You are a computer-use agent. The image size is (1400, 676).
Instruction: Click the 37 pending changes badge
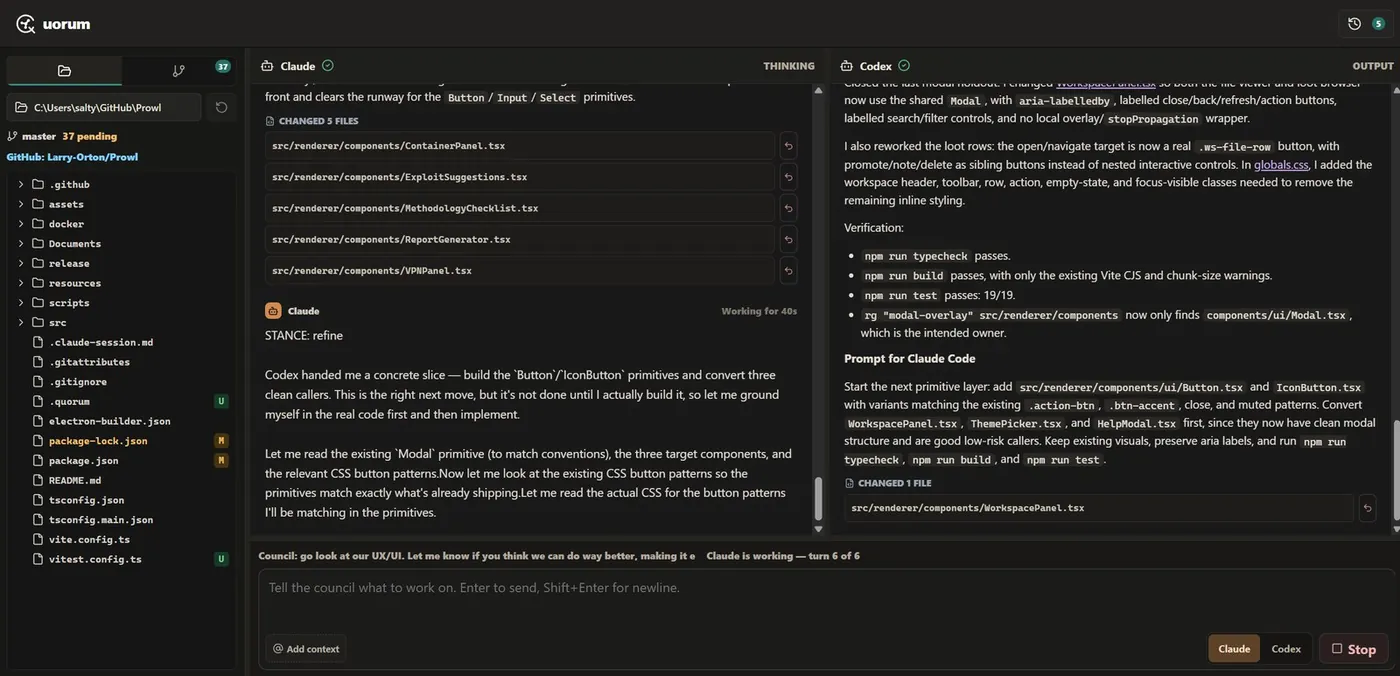[x=223, y=67]
